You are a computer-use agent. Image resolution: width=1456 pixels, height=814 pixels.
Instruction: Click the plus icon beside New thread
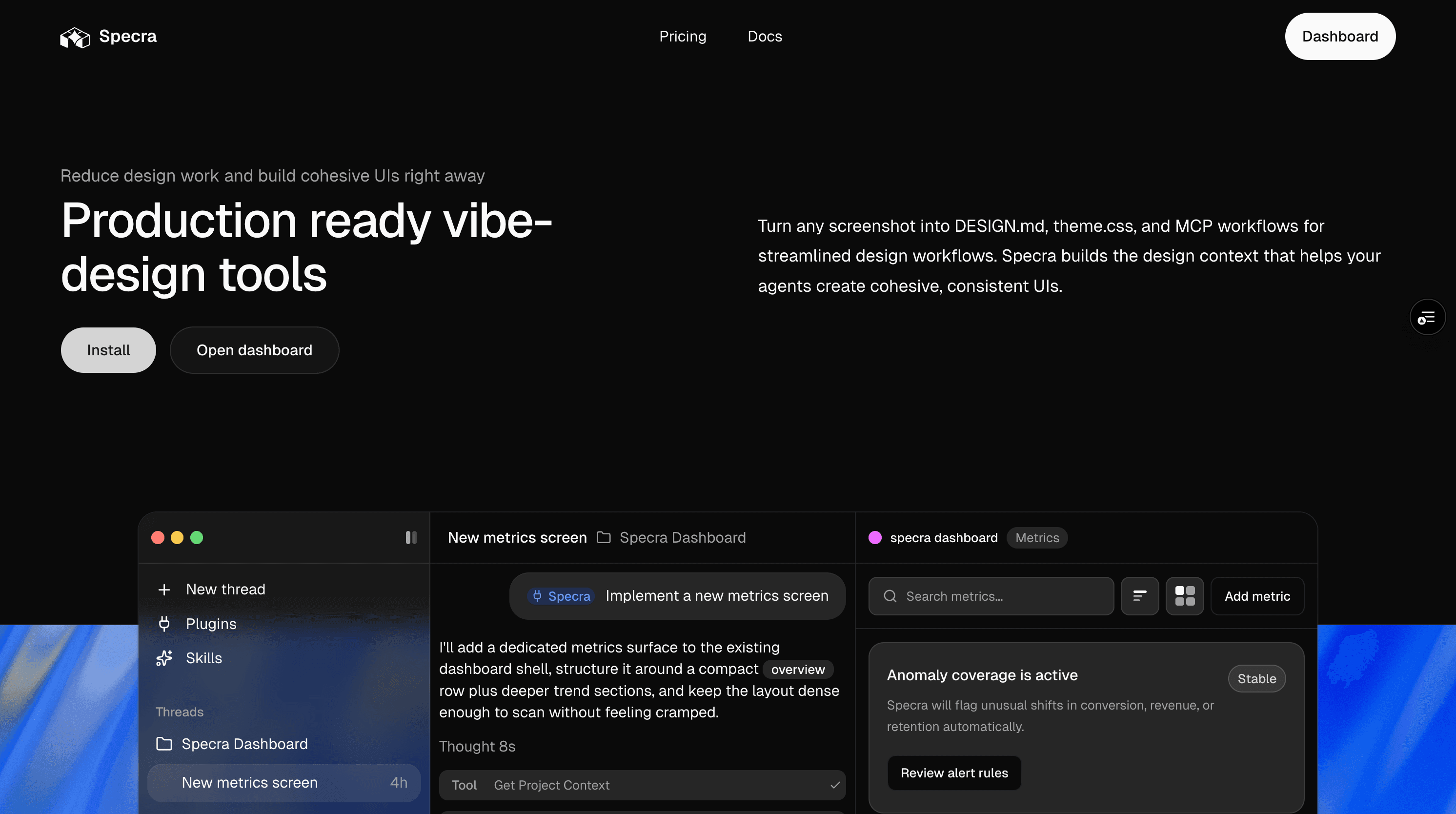[x=164, y=590]
